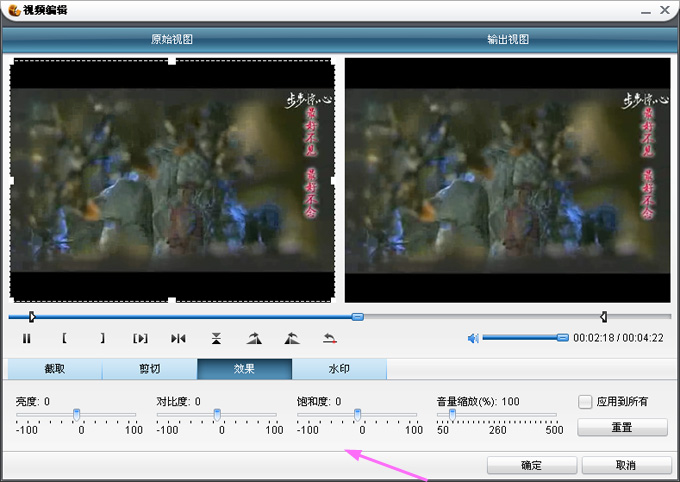Image resolution: width=680 pixels, height=482 pixels.
Task: Click the app logo in the title bar
Action: [14, 10]
